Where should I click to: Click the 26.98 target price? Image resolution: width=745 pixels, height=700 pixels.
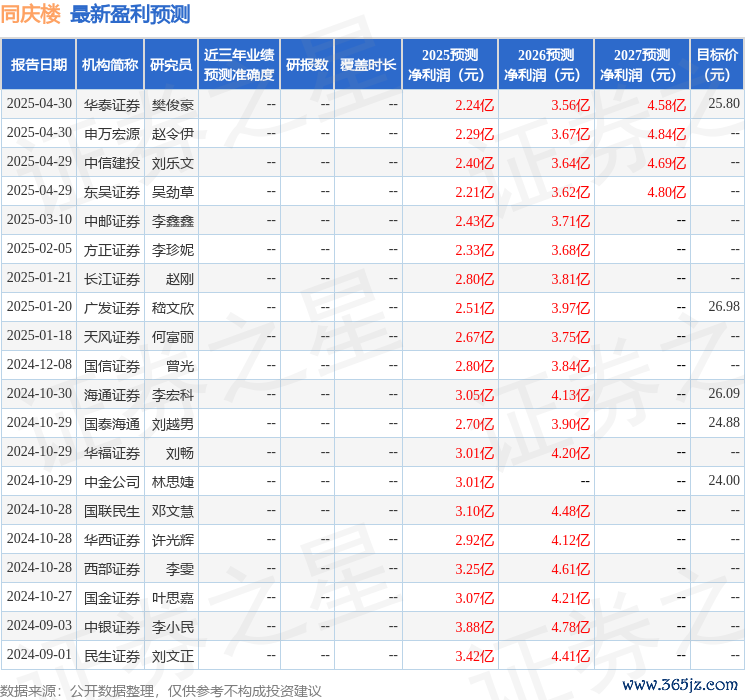[x=724, y=307]
